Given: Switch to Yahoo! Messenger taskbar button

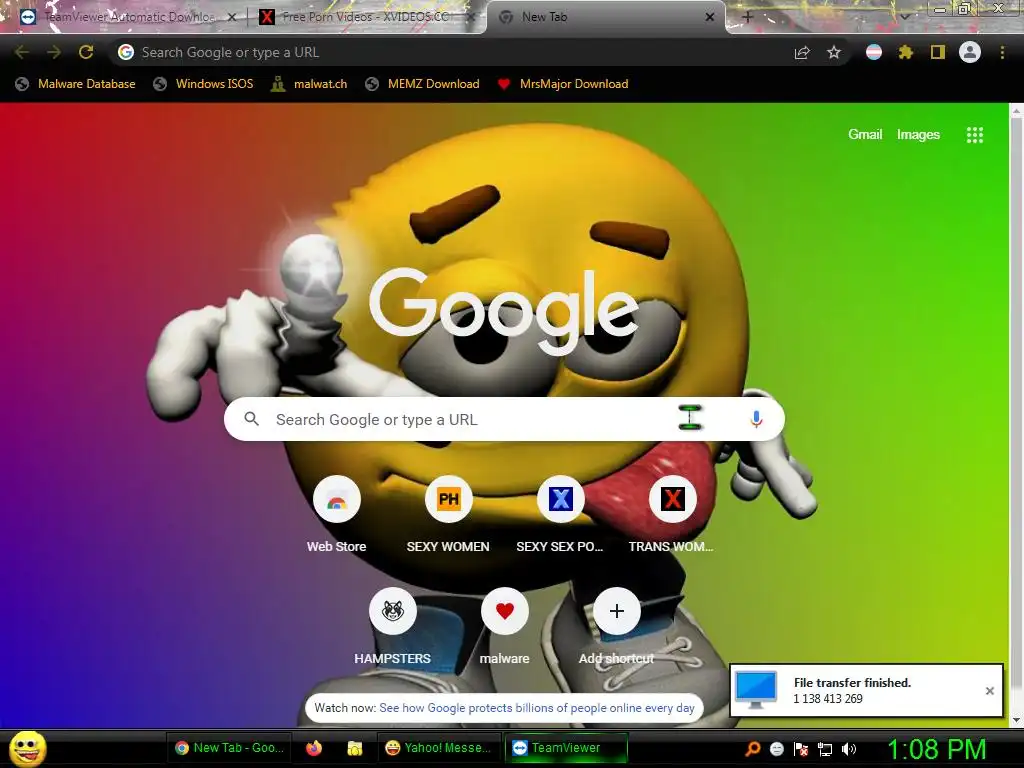Looking at the screenshot, I should (x=438, y=748).
